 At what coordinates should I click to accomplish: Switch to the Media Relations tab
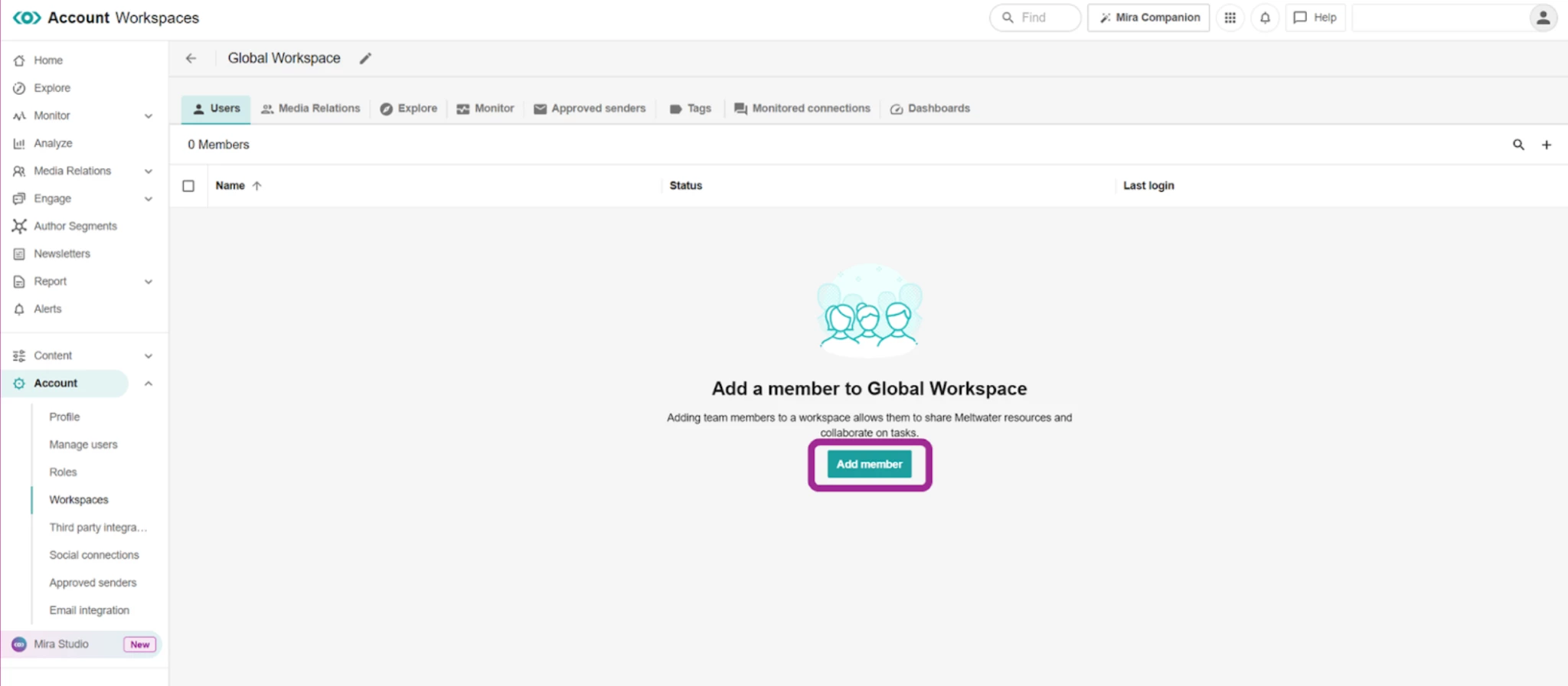pos(310,109)
